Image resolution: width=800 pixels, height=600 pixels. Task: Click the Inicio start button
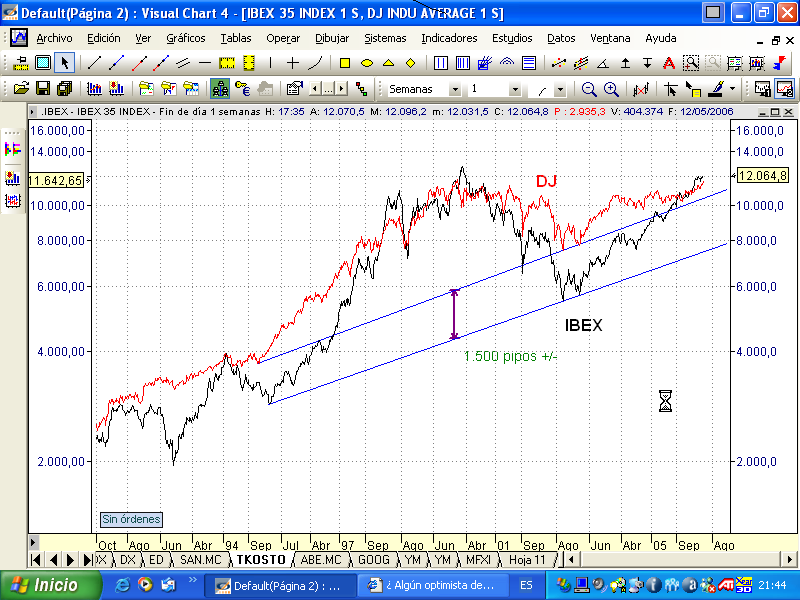51,585
